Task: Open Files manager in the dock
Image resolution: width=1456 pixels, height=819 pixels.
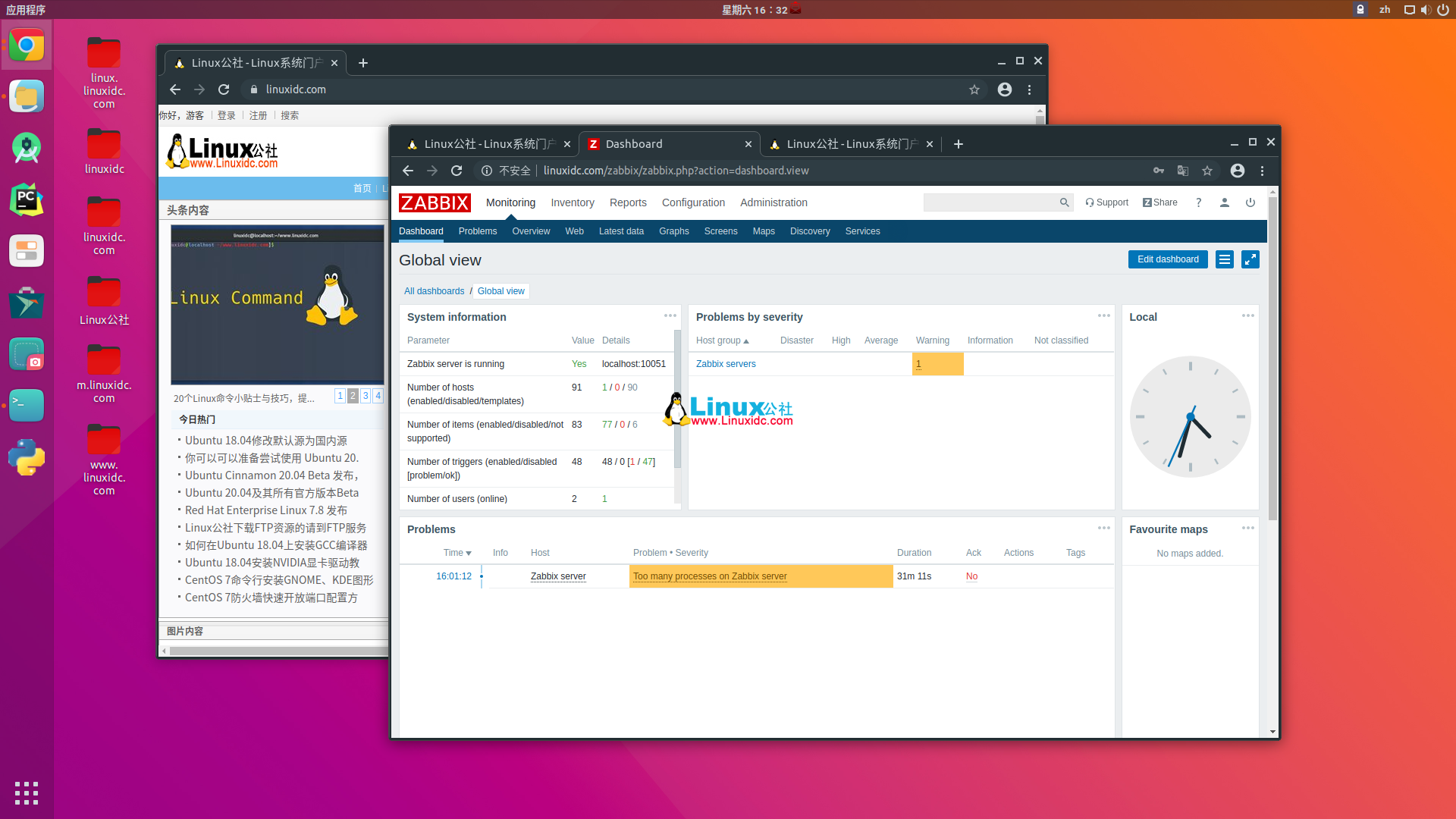Action: click(27, 97)
